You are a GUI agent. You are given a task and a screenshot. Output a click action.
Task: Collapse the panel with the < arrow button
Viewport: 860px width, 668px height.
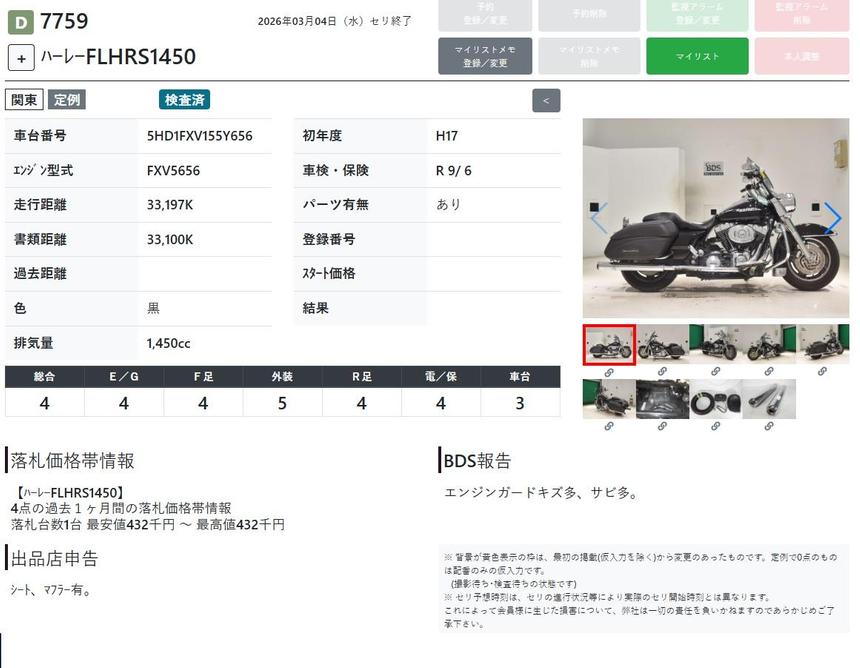tap(546, 100)
